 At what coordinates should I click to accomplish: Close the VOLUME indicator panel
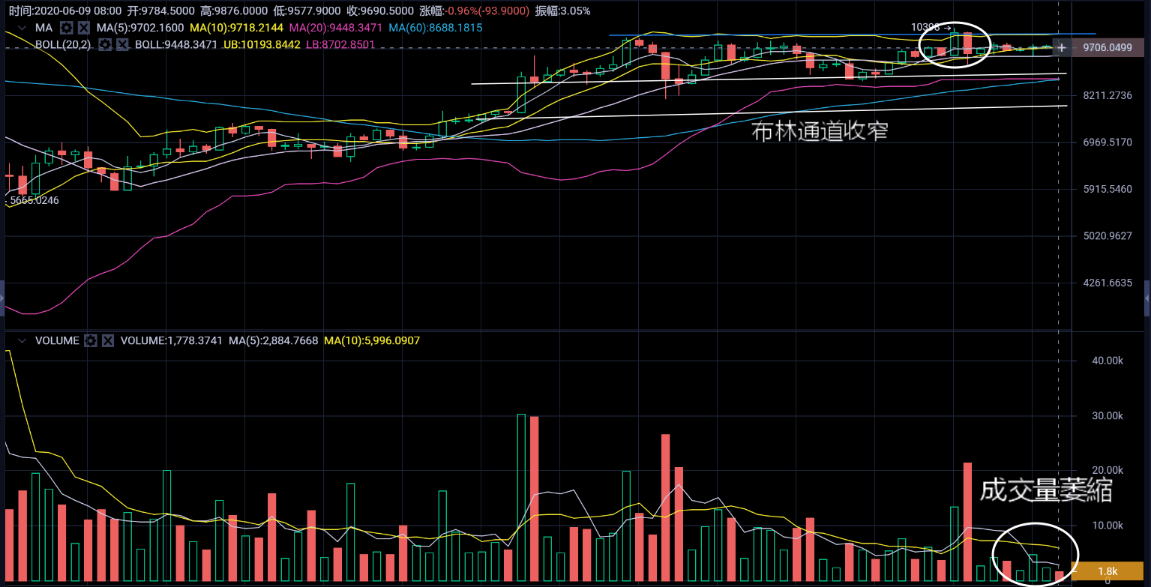pyautogui.click(x=108, y=341)
